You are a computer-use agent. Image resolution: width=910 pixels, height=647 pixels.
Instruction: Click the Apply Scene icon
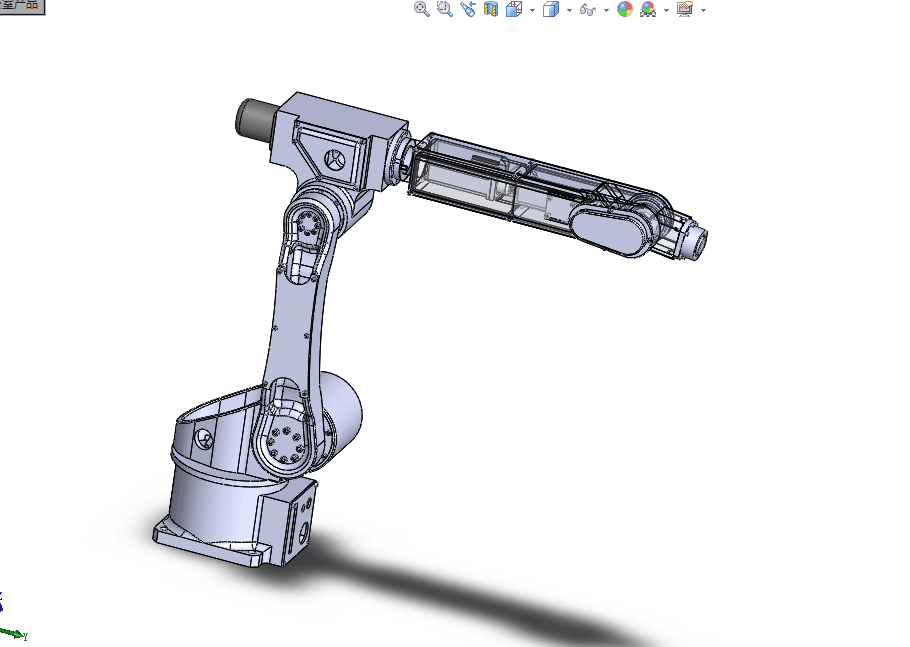coord(648,9)
